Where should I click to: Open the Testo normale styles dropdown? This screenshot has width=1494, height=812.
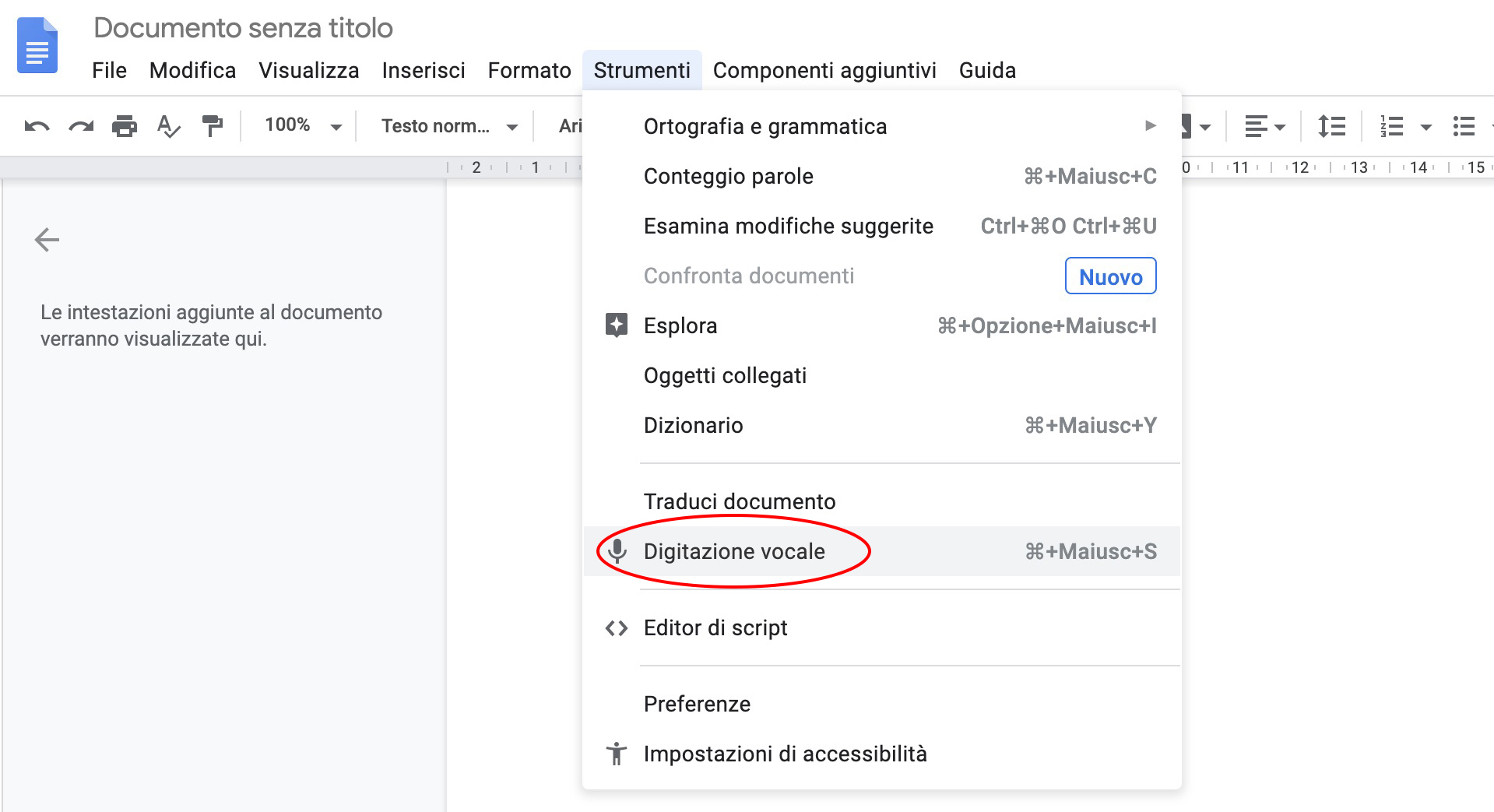click(445, 125)
